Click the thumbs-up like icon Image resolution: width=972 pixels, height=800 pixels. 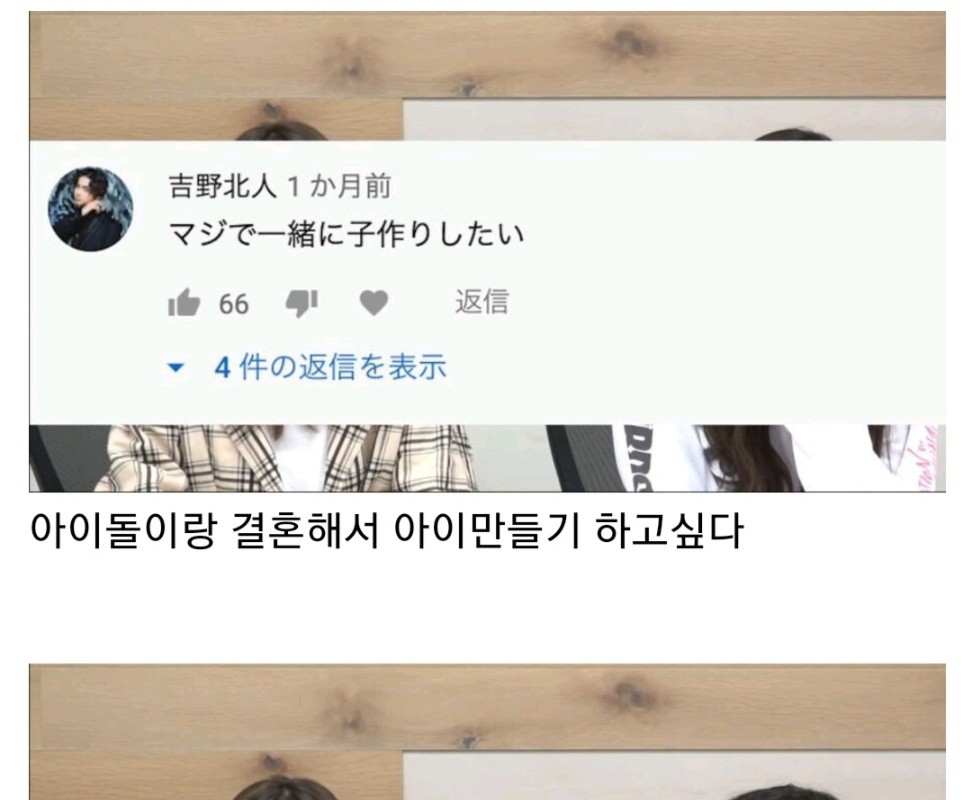184,302
